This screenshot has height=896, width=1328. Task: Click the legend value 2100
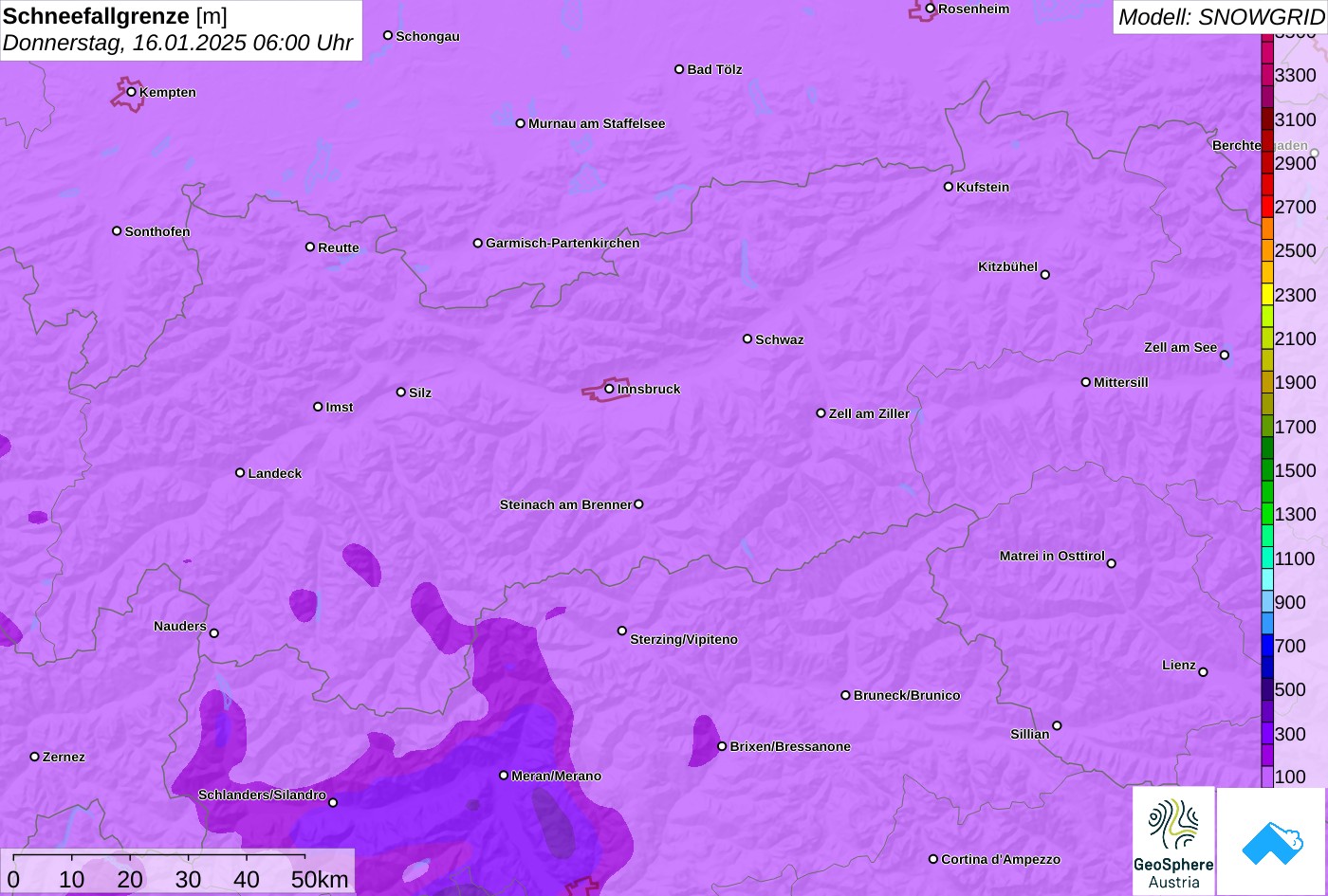[x=1296, y=338]
